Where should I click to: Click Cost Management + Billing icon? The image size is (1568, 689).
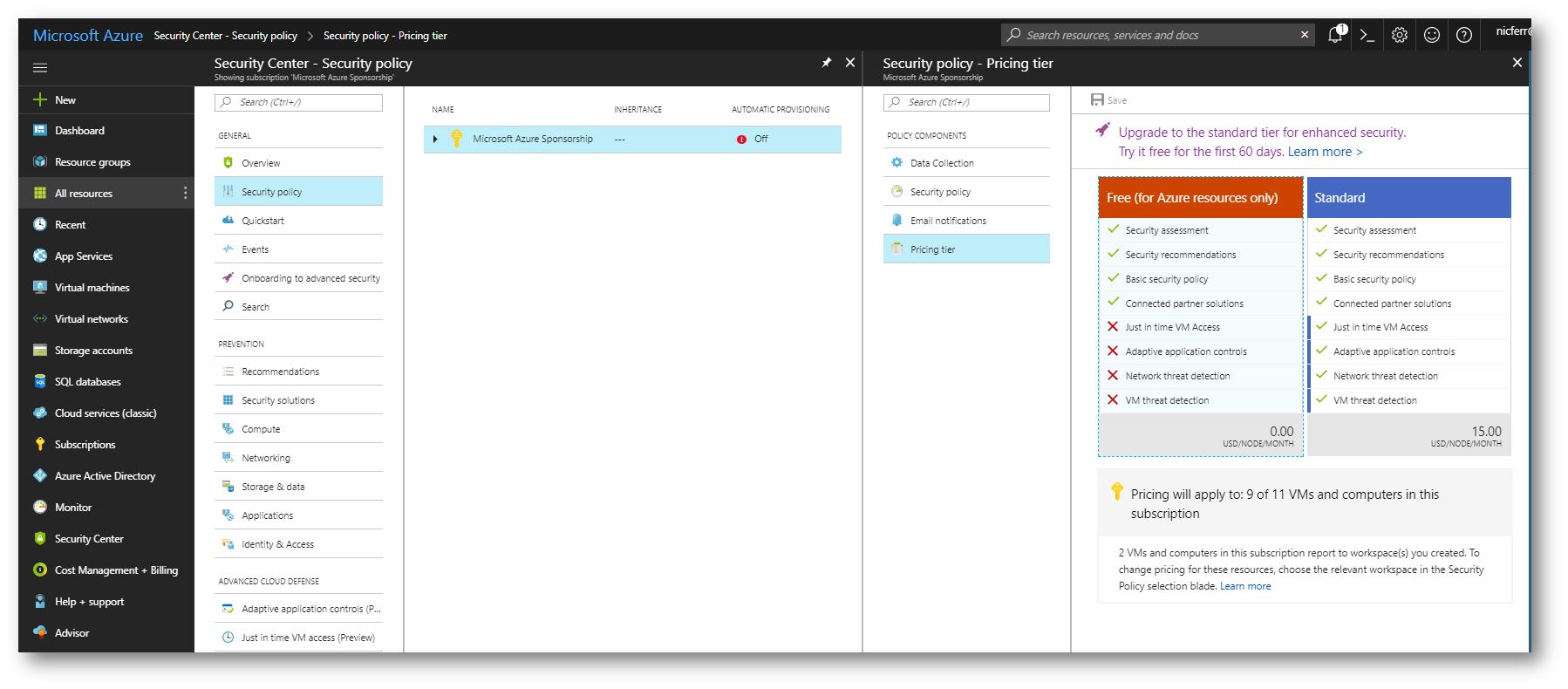[40, 570]
